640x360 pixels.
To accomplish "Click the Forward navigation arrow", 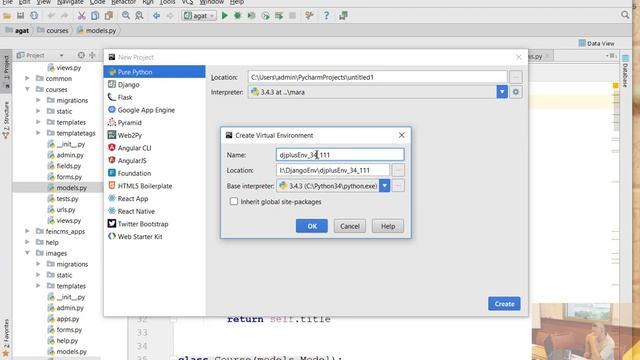I will 170,16.
